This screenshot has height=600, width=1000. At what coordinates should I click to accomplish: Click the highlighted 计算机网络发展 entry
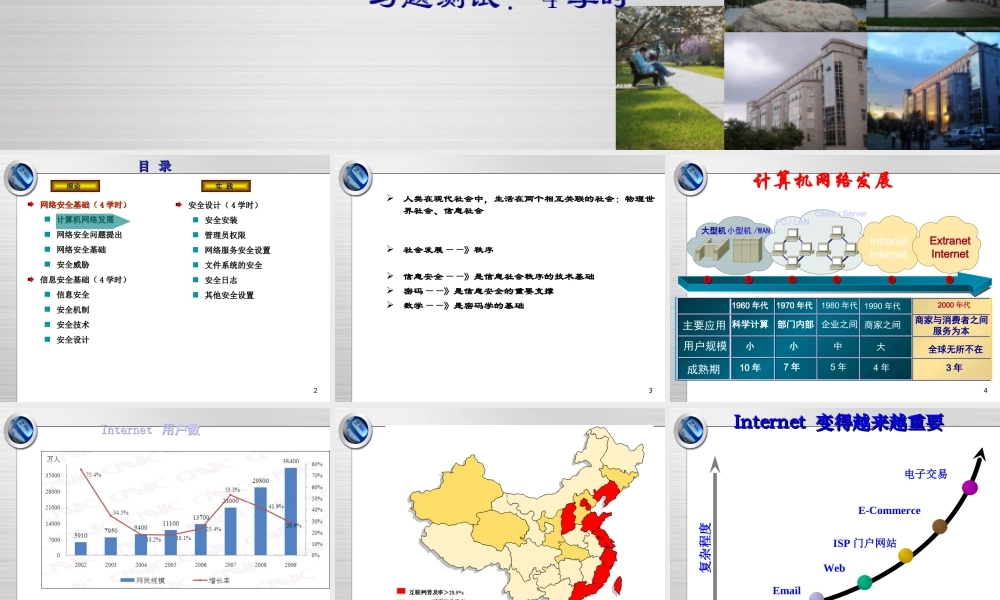pyautogui.click(x=88, y=220)
